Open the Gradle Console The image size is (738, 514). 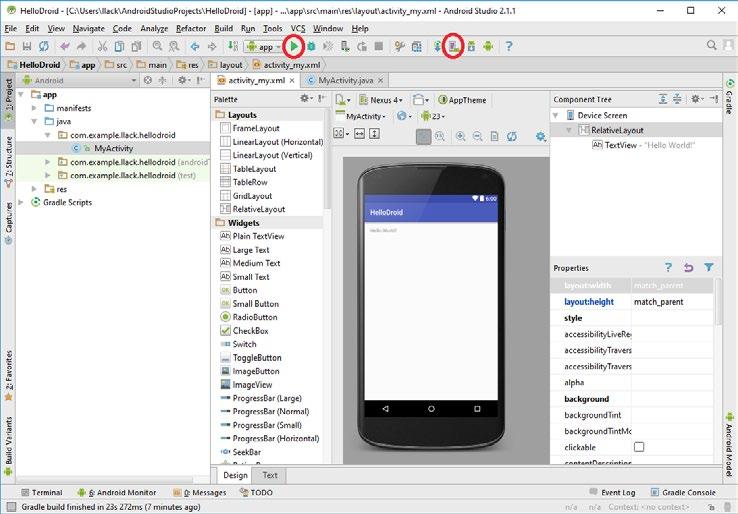pyautogui.click(x=683, y=492)
